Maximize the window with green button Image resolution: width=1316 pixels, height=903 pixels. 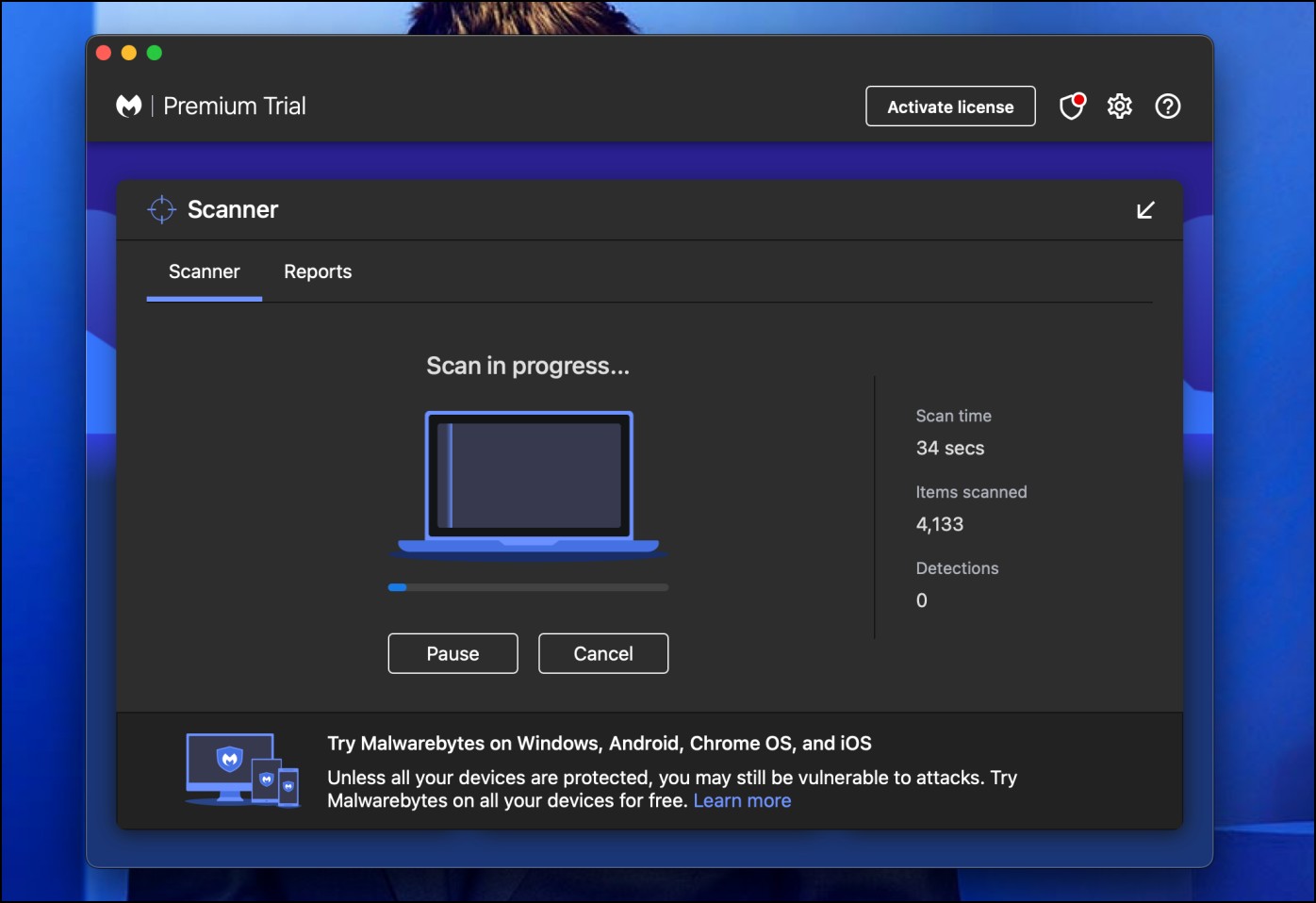(155, 53)
